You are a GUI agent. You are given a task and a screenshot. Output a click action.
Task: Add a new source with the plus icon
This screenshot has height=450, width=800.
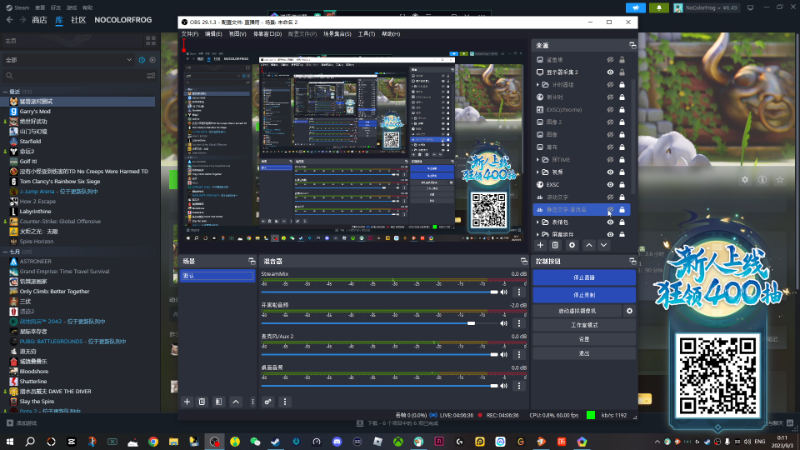click(x=540, y=245)
